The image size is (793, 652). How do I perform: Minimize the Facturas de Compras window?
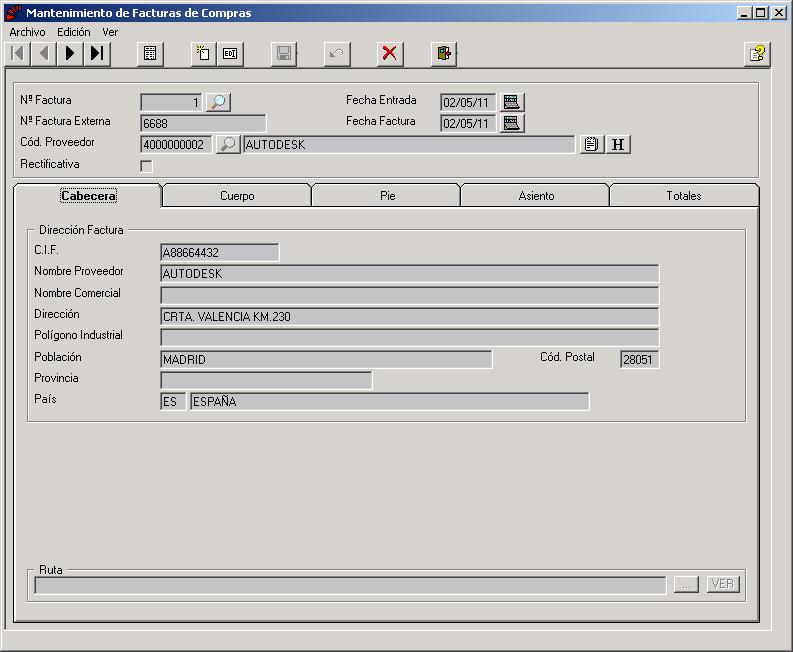point(743,13)
